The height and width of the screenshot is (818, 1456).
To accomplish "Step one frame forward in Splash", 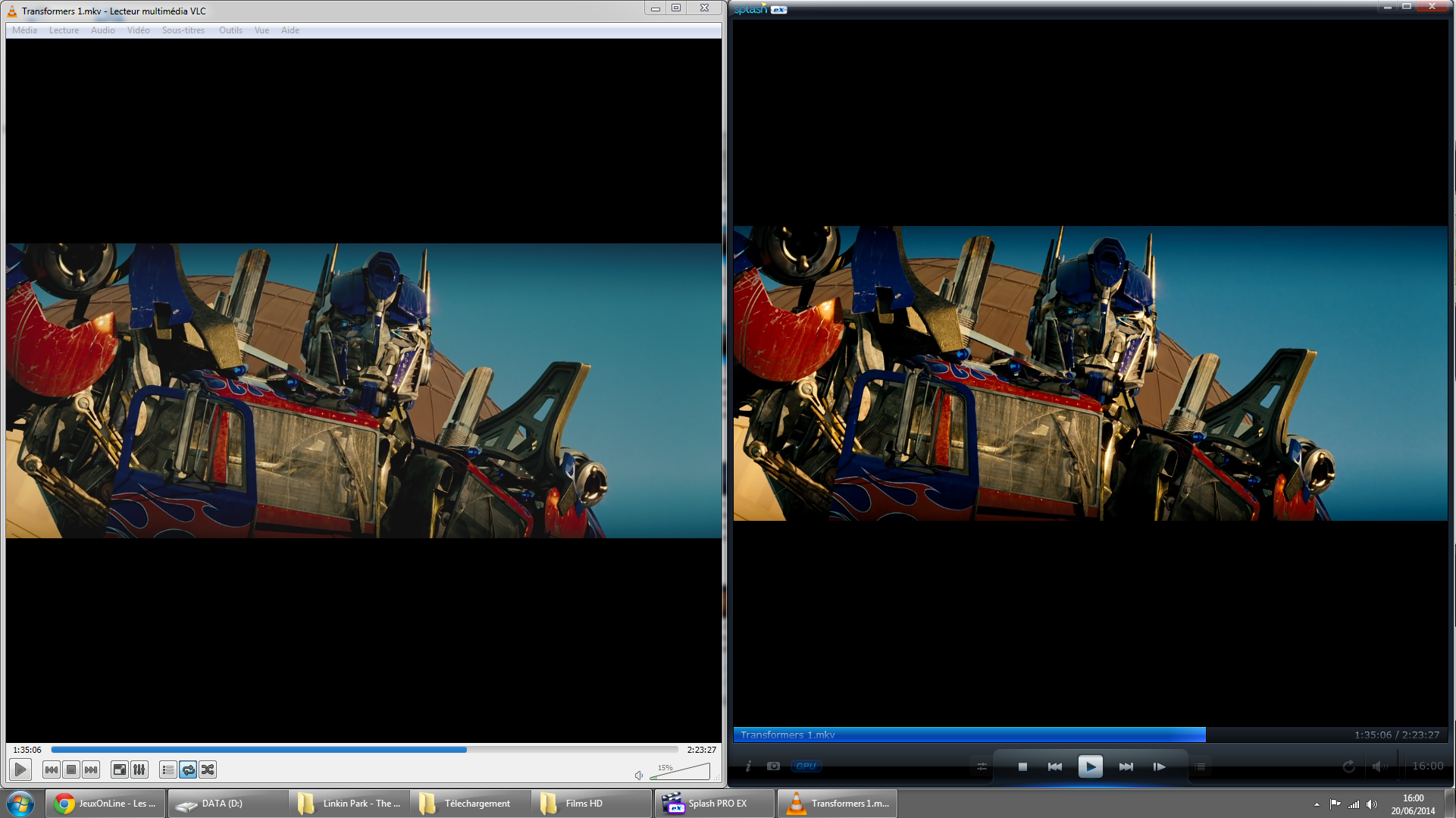I will (x=1160, y=766).
